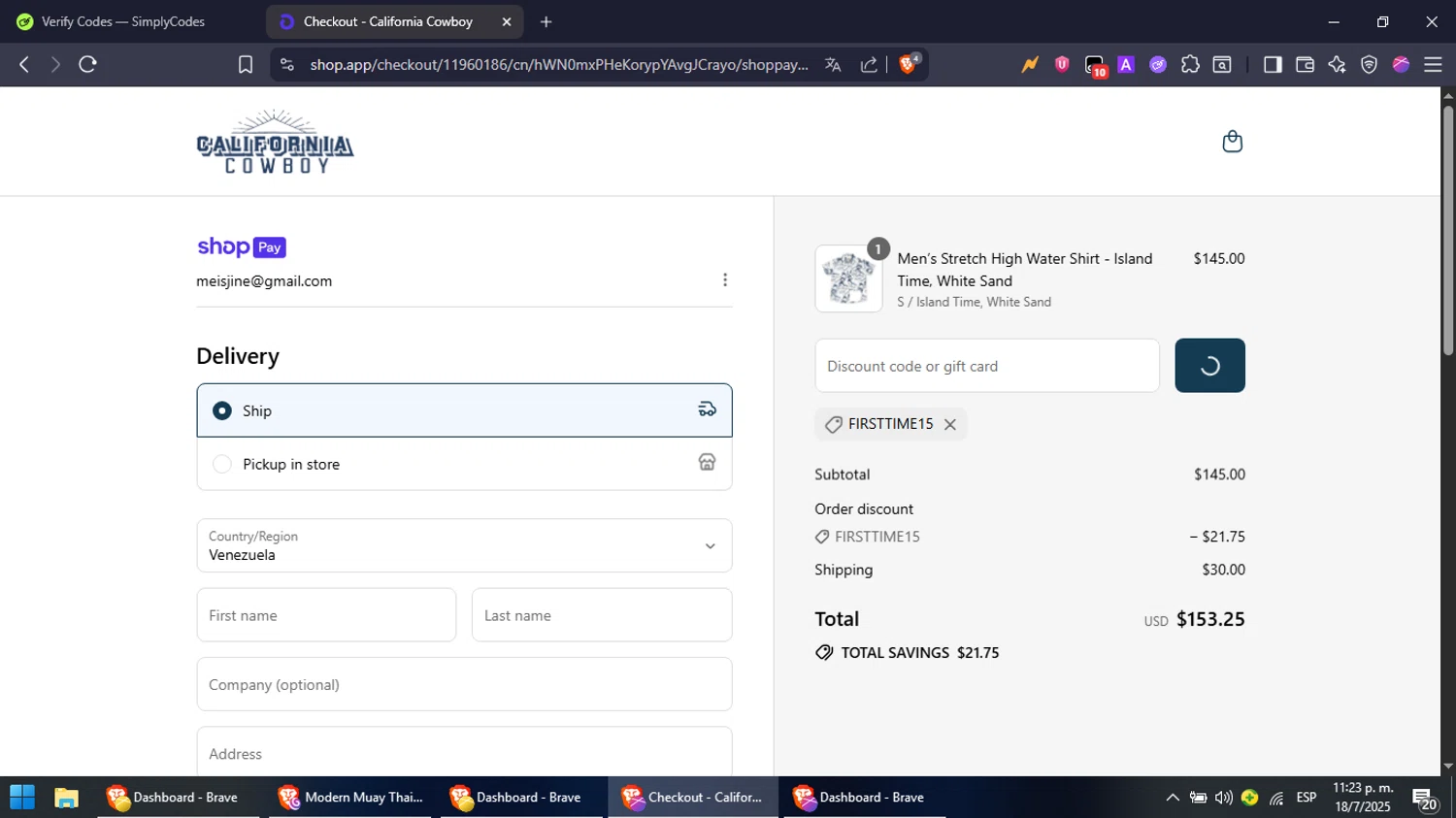The height and width of the screenshot is (818, 1456).
Task: Select Pickup in store delivery option
Action: pyautogui.click(x=464, y=464)
